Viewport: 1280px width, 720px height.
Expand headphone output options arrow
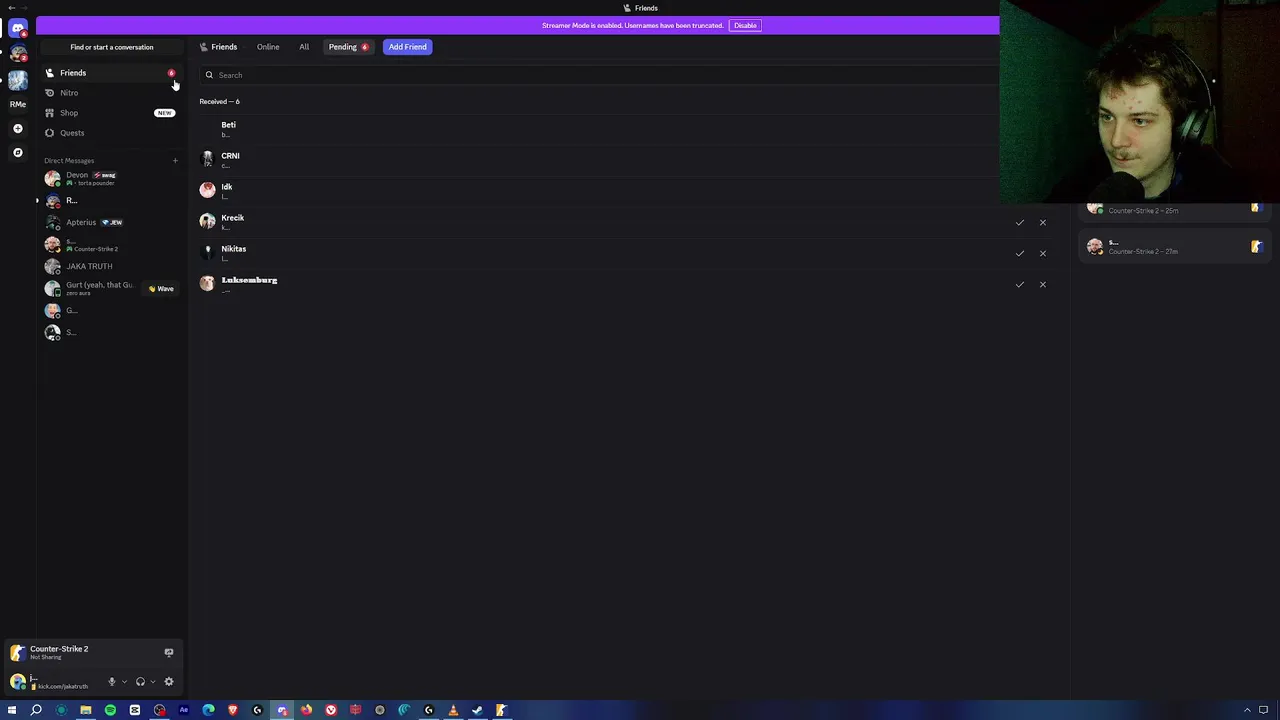[x=153, y=682]
